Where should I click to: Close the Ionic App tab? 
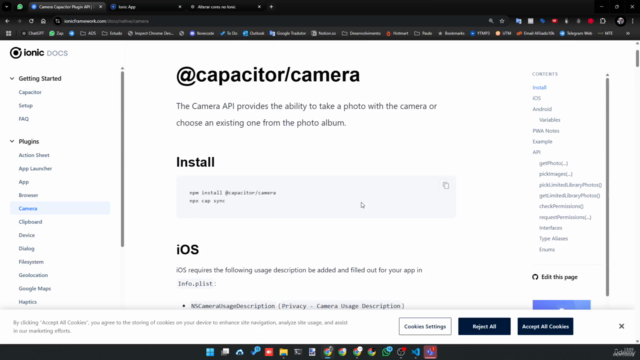click(x=180, y=7)
